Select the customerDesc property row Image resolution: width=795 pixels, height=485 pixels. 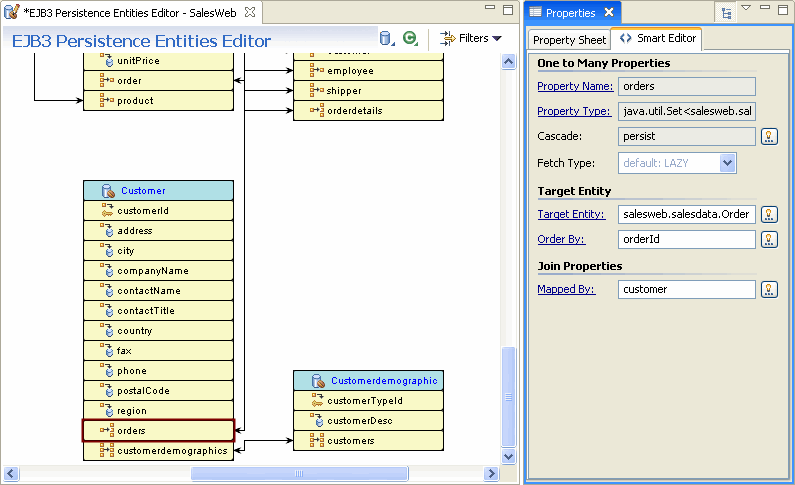[368, 421]
